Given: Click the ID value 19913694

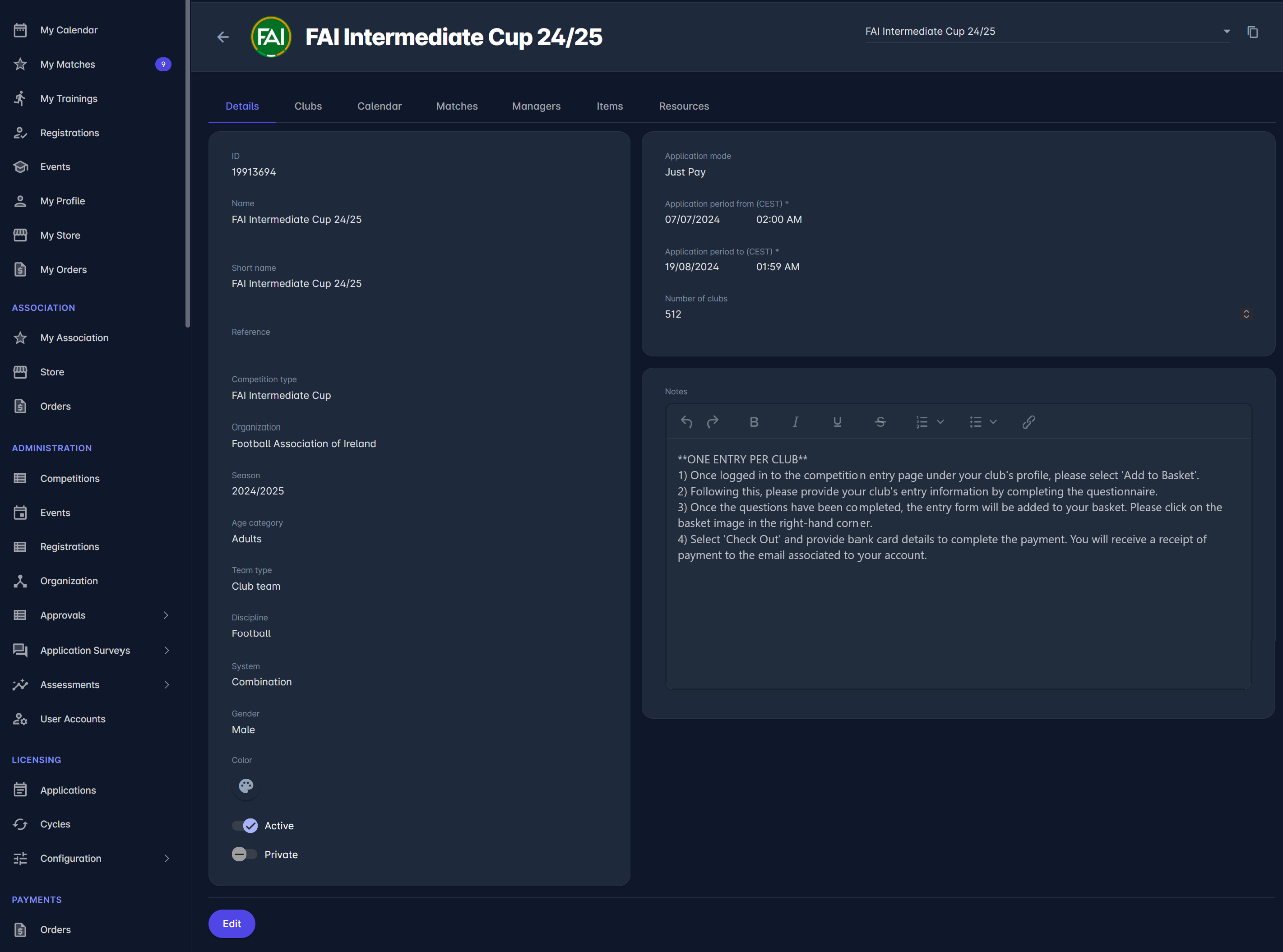Looking at the screenshot, I should [x=254, y=172].
